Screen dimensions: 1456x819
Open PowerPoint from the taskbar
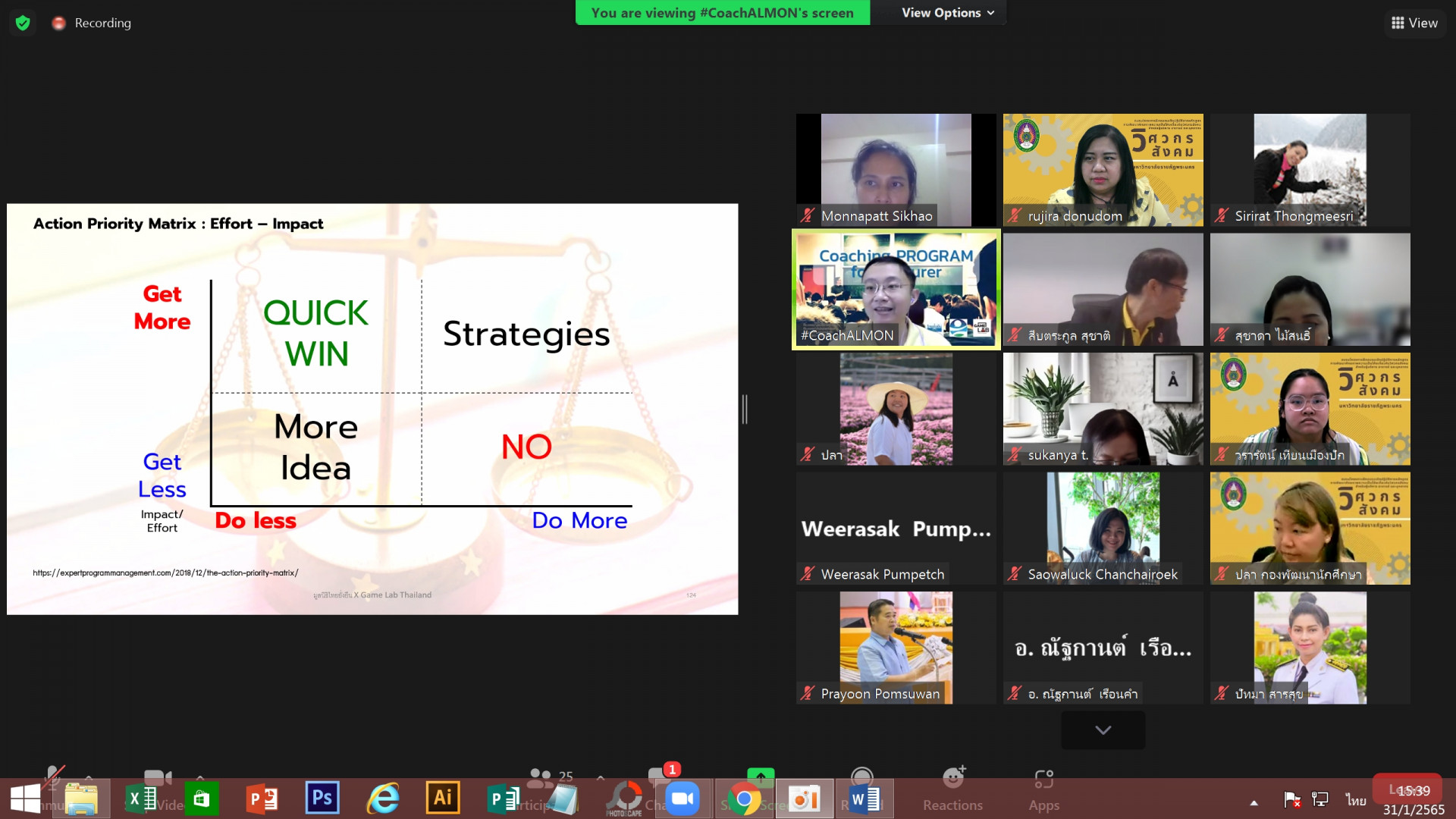click(x=262, y=799)
